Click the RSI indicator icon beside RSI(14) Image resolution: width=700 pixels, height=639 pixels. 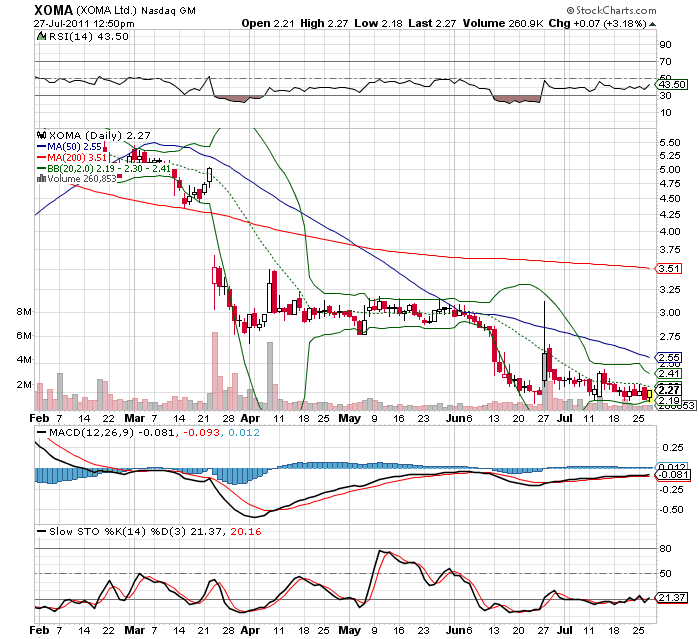pyautogui.click(x=42, y=37)
